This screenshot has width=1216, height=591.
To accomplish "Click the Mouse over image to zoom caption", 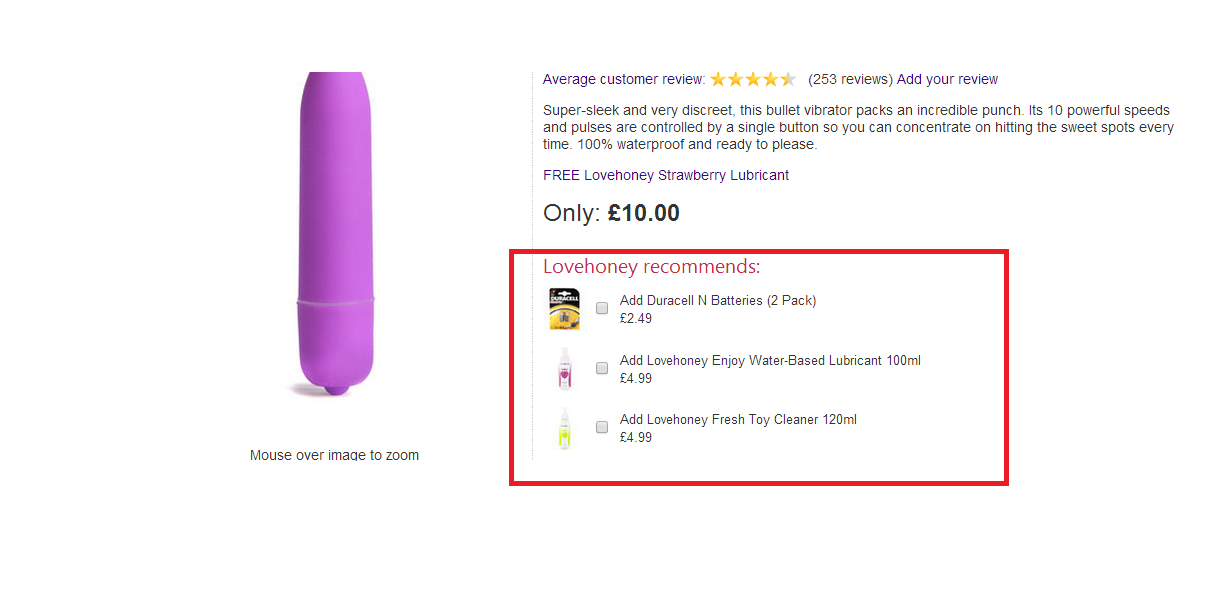I will [x=334, y=455].
